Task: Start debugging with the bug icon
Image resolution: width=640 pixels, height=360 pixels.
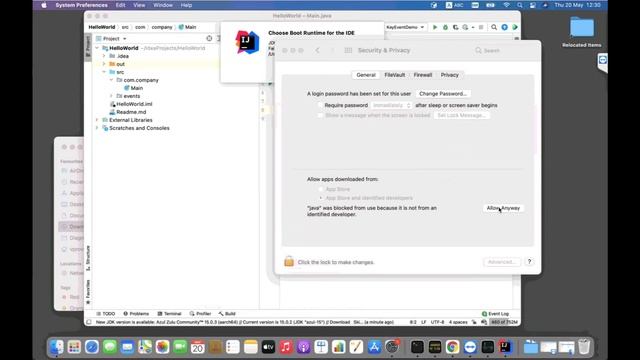Action: tap(445, 27)
